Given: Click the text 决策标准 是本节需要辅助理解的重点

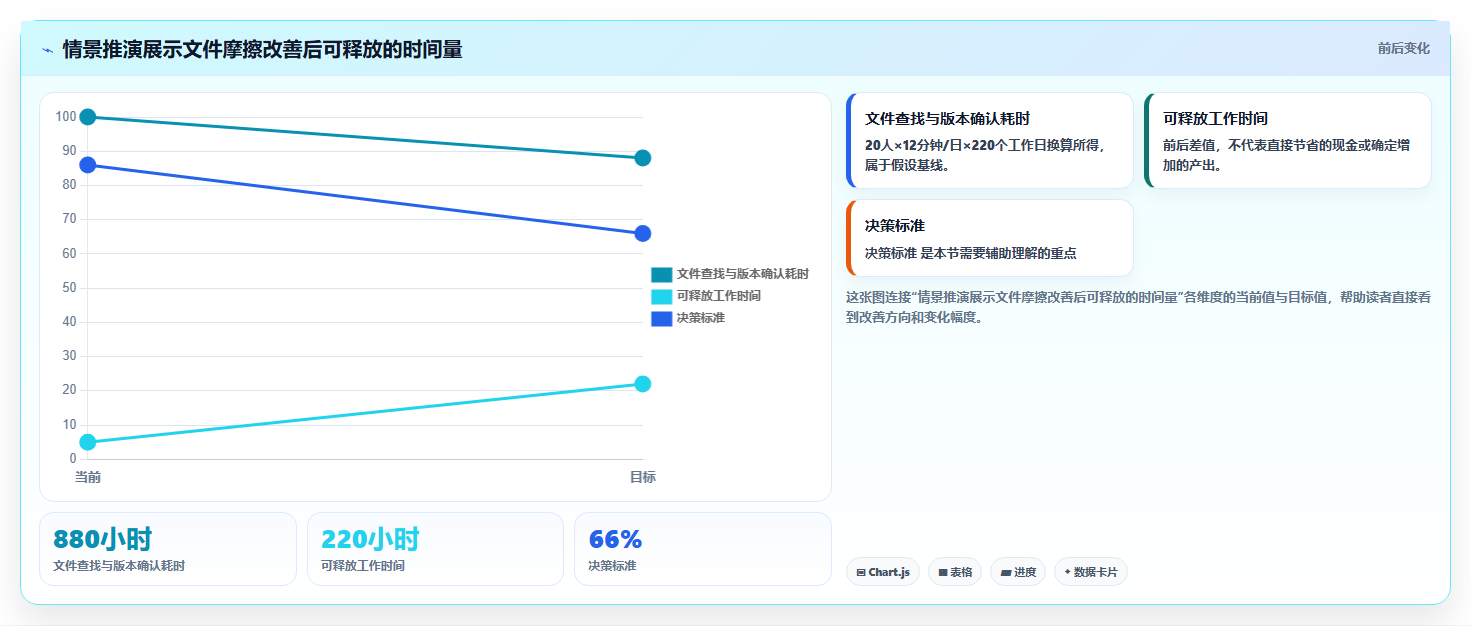Looking at the screenshot, I should click(x=971, y=253).
